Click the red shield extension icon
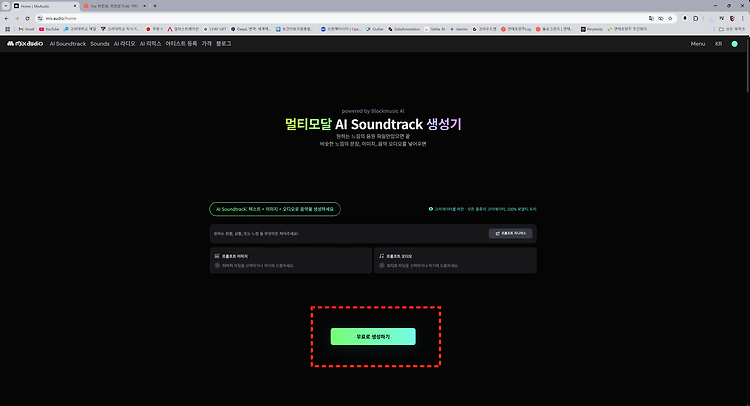Screen dimensions: 750x406 732,18
